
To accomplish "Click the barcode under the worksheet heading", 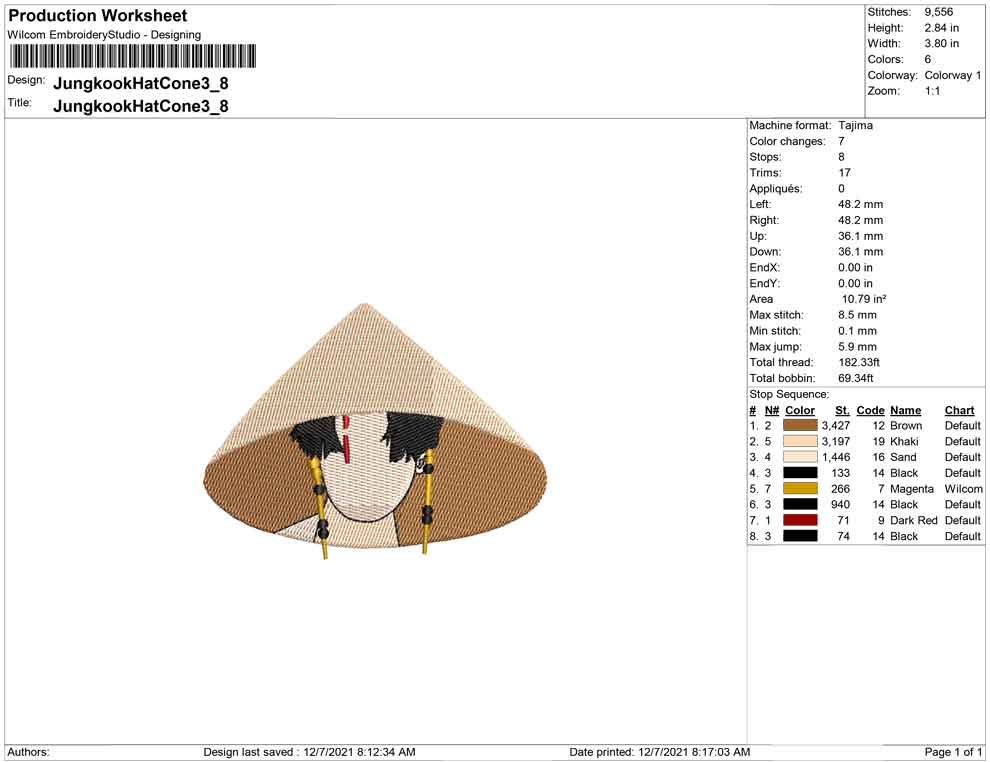I will [x=133, y=56].
